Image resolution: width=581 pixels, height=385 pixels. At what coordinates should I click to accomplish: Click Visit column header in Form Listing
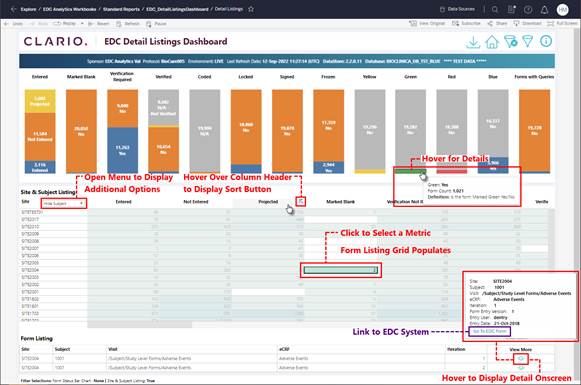113,349
